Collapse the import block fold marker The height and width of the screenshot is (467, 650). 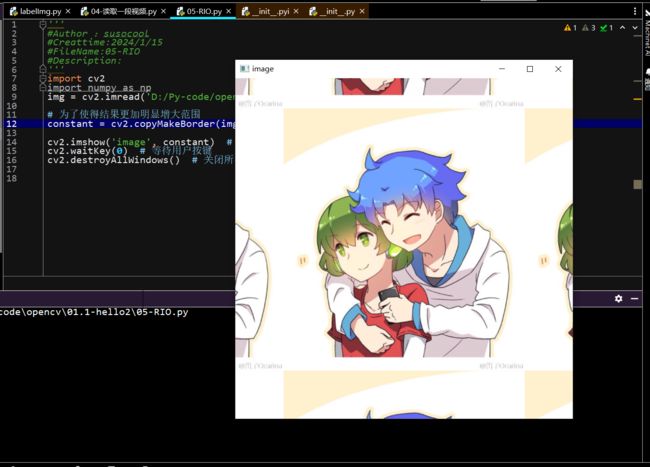point(42,78)
